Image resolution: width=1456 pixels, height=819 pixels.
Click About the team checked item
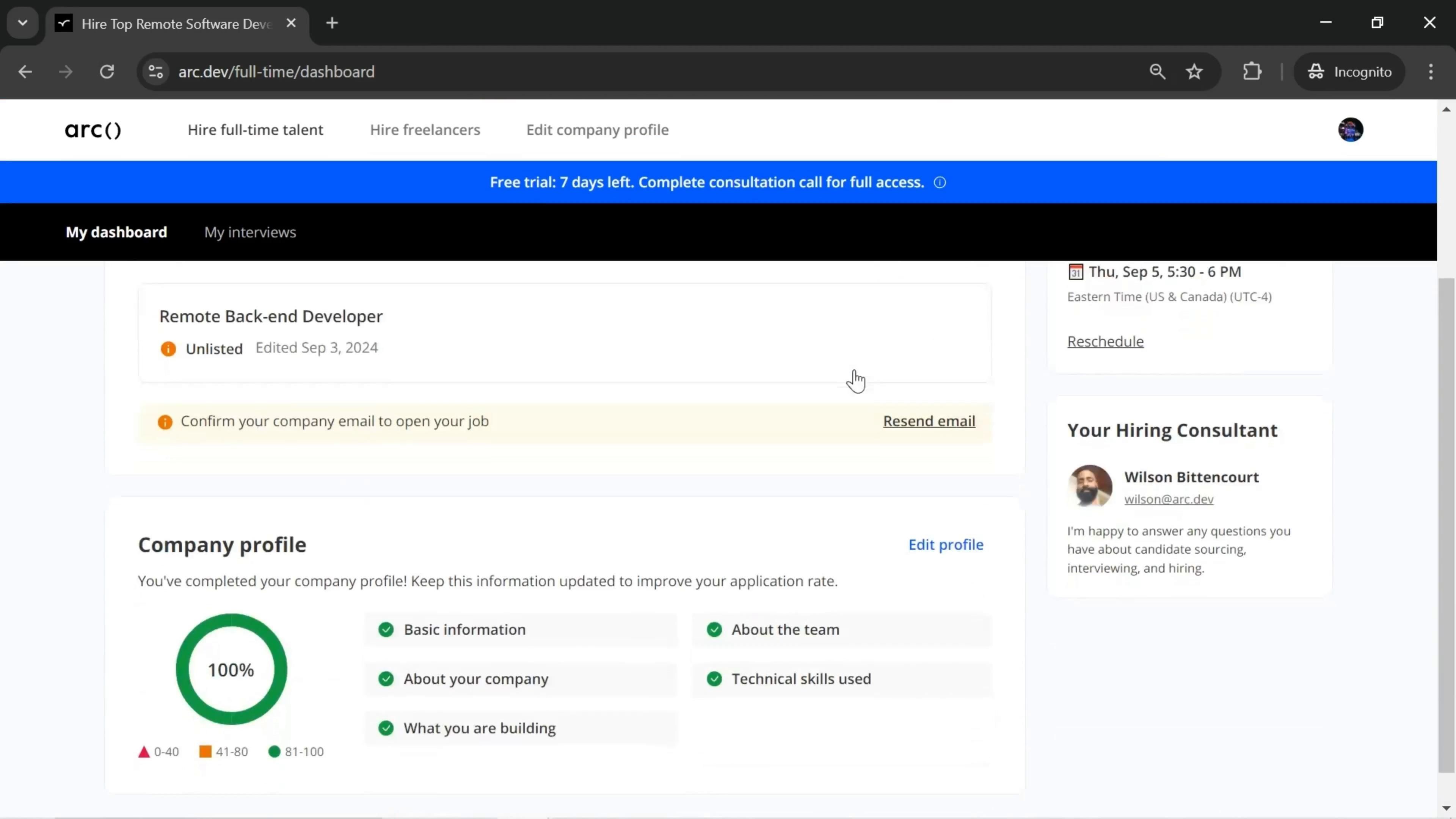784,630
